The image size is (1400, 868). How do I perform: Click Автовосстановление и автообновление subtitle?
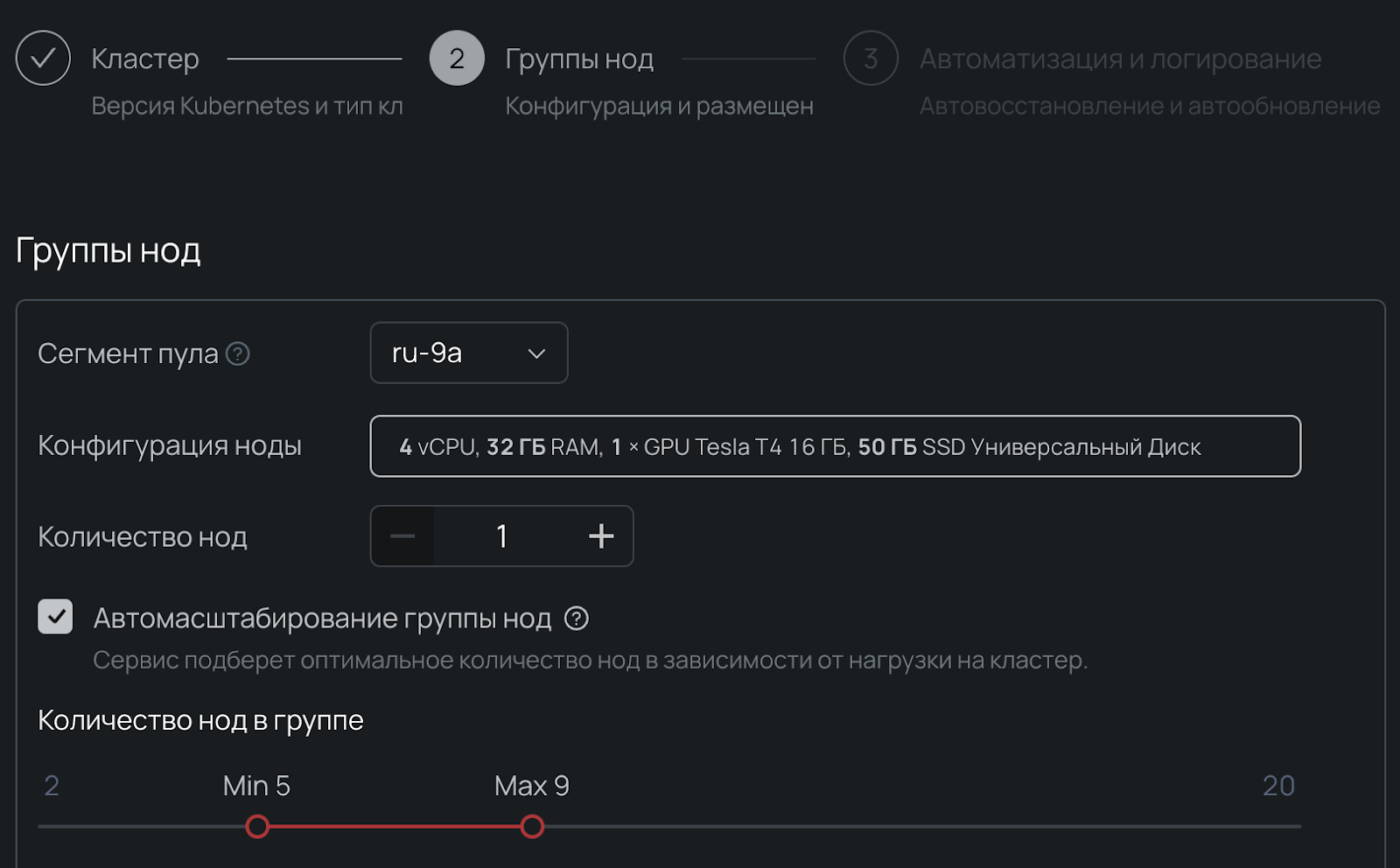pyautogui.click(x=1150, y=106)
